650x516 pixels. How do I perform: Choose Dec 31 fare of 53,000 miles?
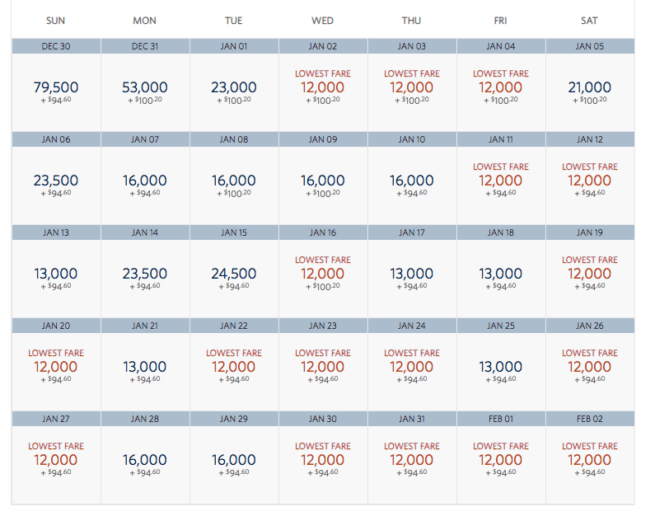pyautogui.click(x=145, y=92)
